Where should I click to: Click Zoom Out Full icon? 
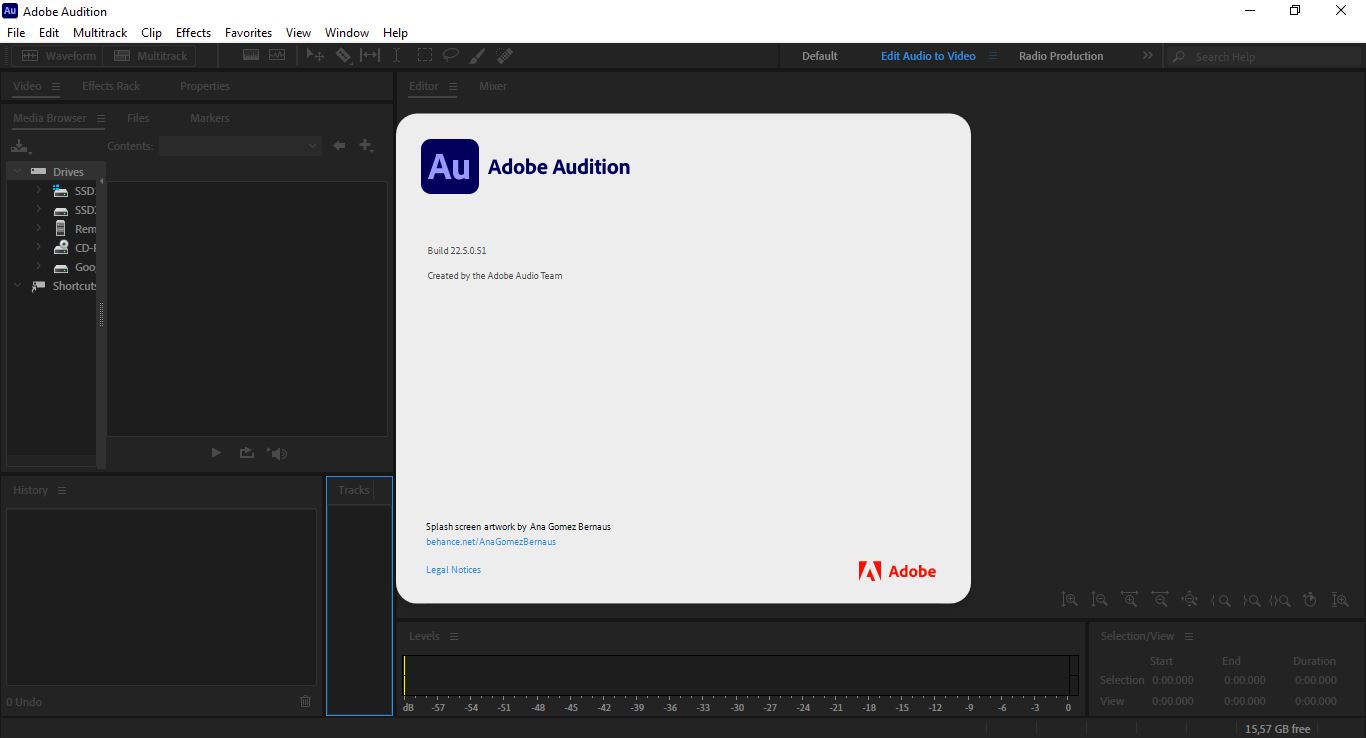pos(1190,600)
